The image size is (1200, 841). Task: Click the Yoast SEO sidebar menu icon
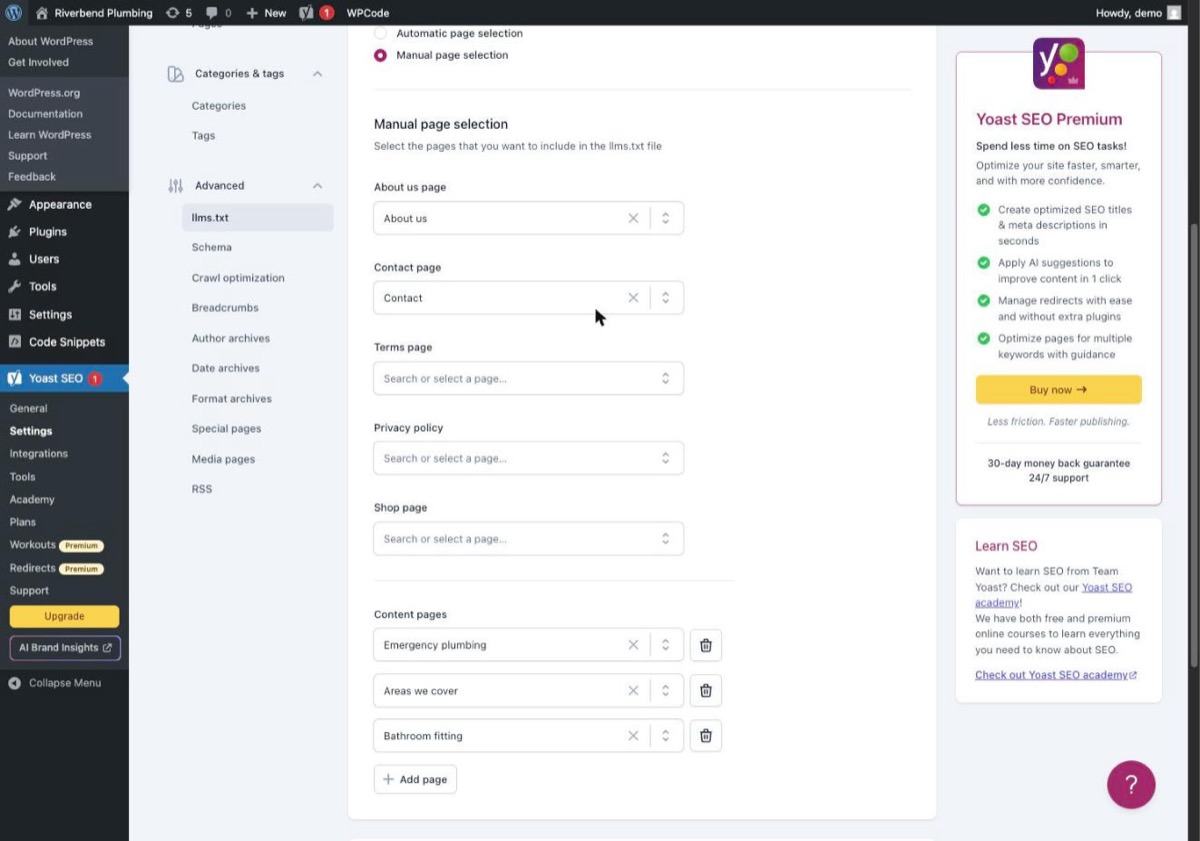coord(14,379)
